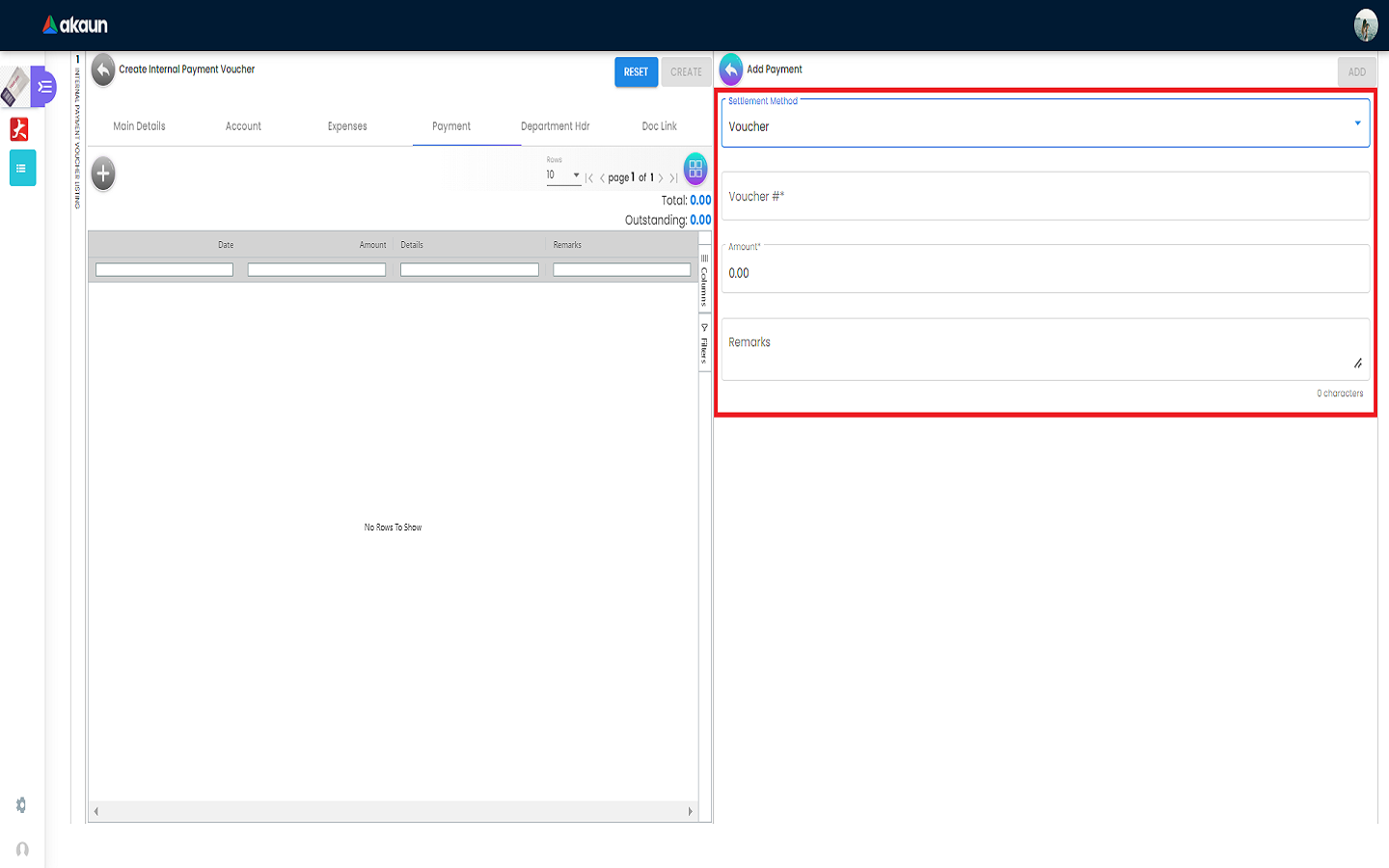Click the akaun logo
This screenshot has width=1389, height=868.
click(75, 25)
